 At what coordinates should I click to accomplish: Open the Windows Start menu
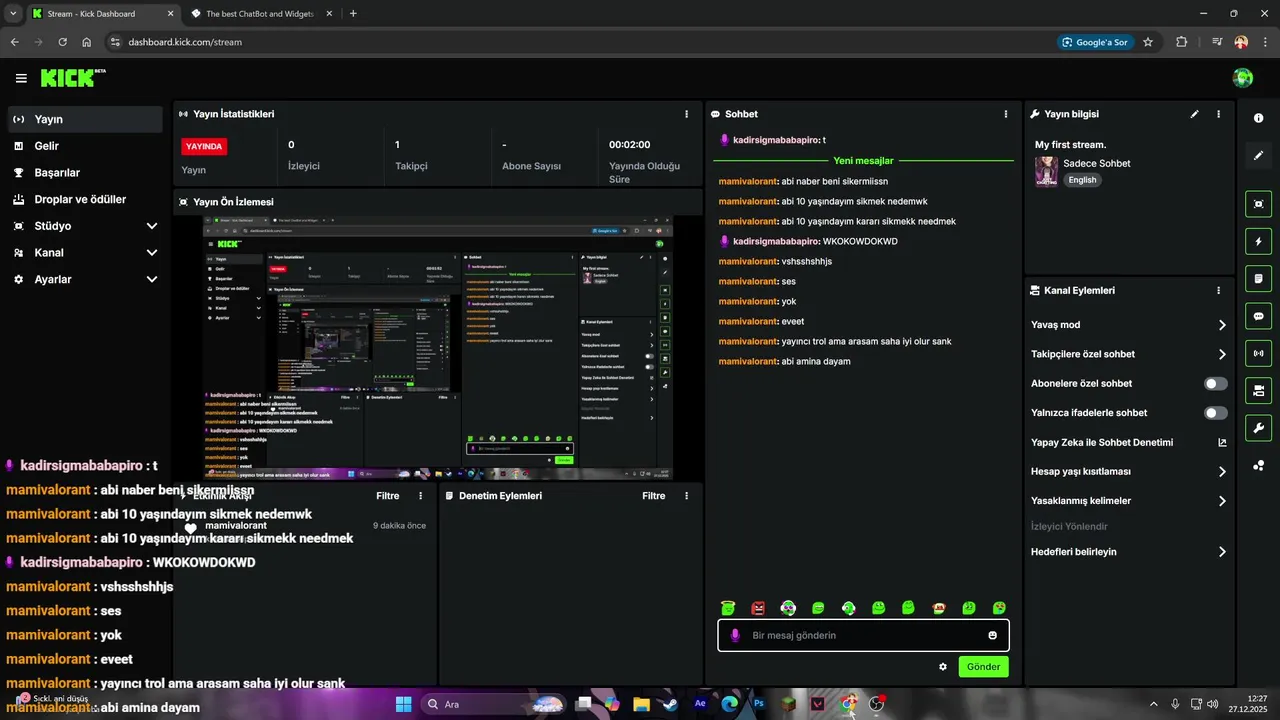click(403, 704)
